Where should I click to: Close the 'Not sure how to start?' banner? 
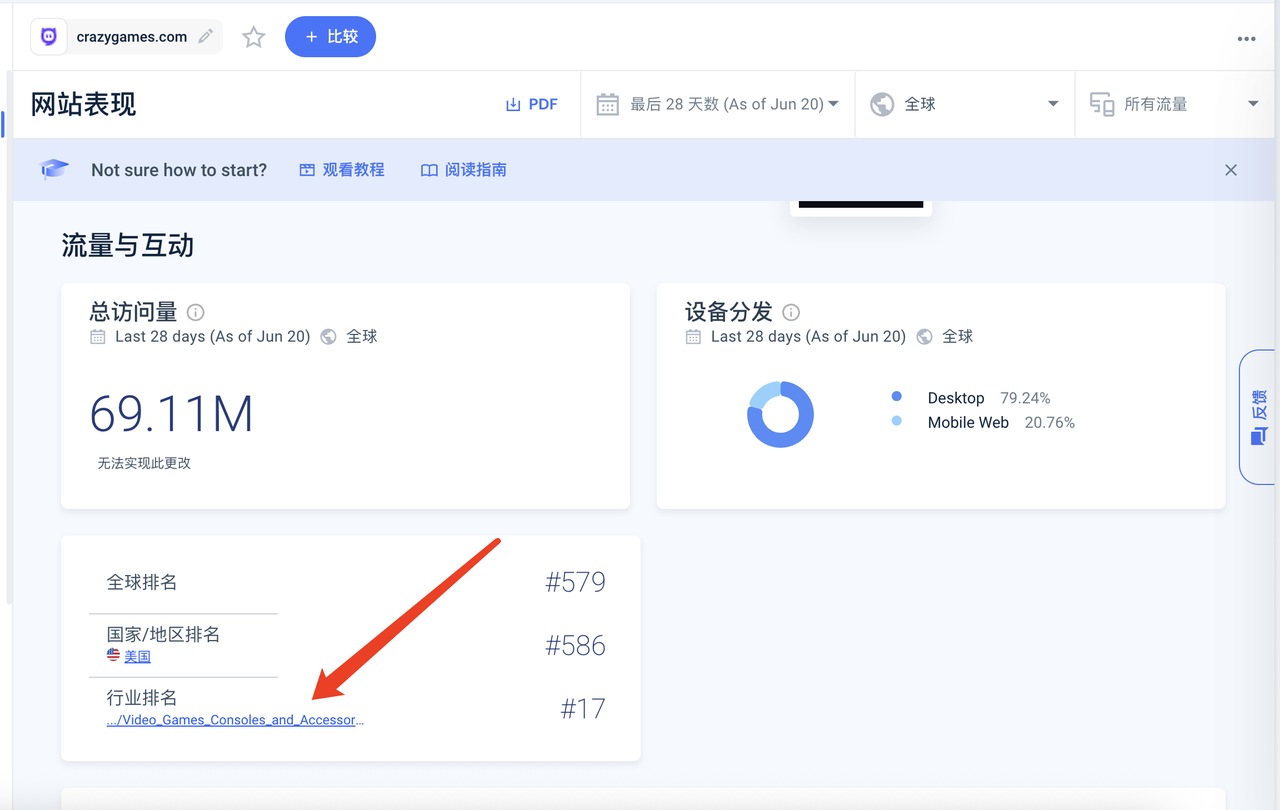pyautogui.click(x=1231, y=170)
